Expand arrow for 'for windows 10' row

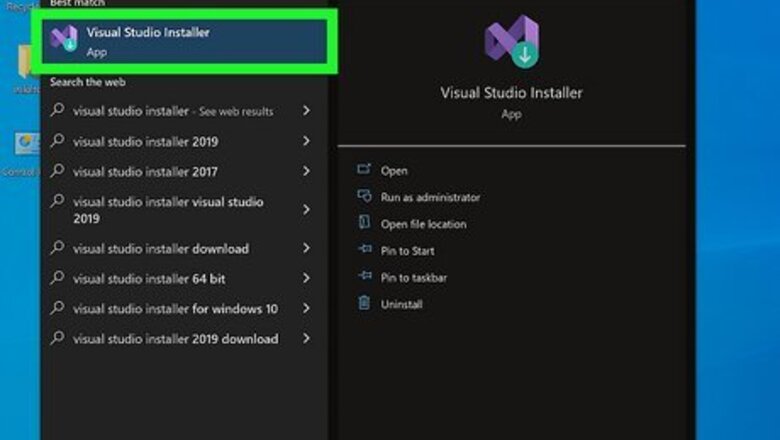coord(306,308)
